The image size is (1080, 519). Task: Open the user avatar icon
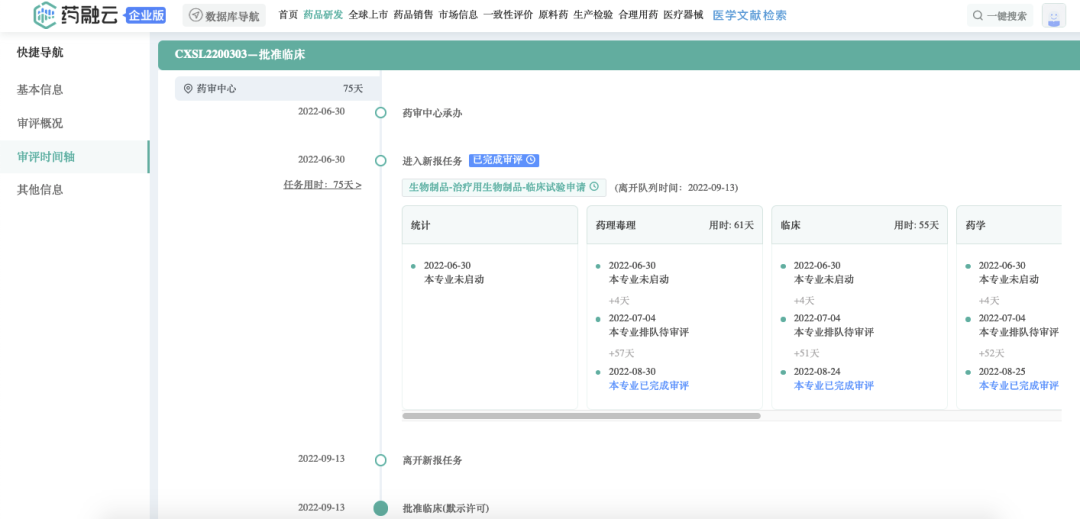(x=1053, y=16)
